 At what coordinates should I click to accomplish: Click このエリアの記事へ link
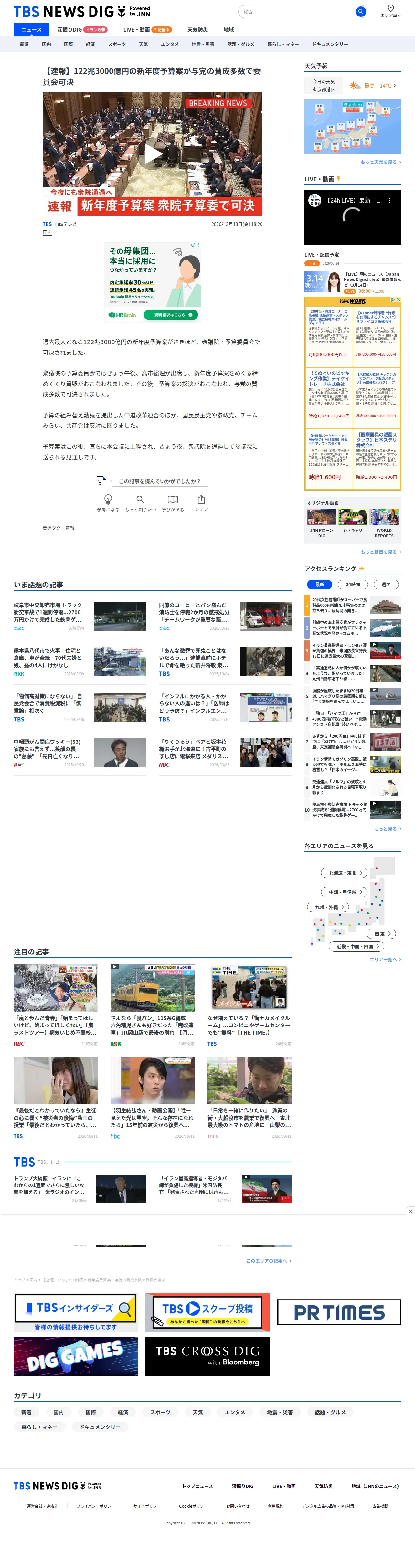click(x=268, y=1261)
